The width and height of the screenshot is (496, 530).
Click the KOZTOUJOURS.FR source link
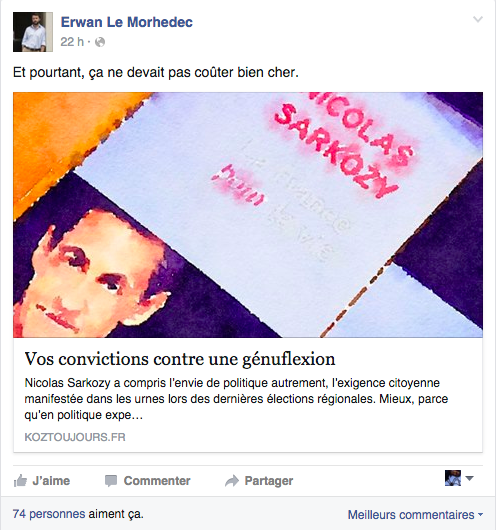(x=75, y=437)
